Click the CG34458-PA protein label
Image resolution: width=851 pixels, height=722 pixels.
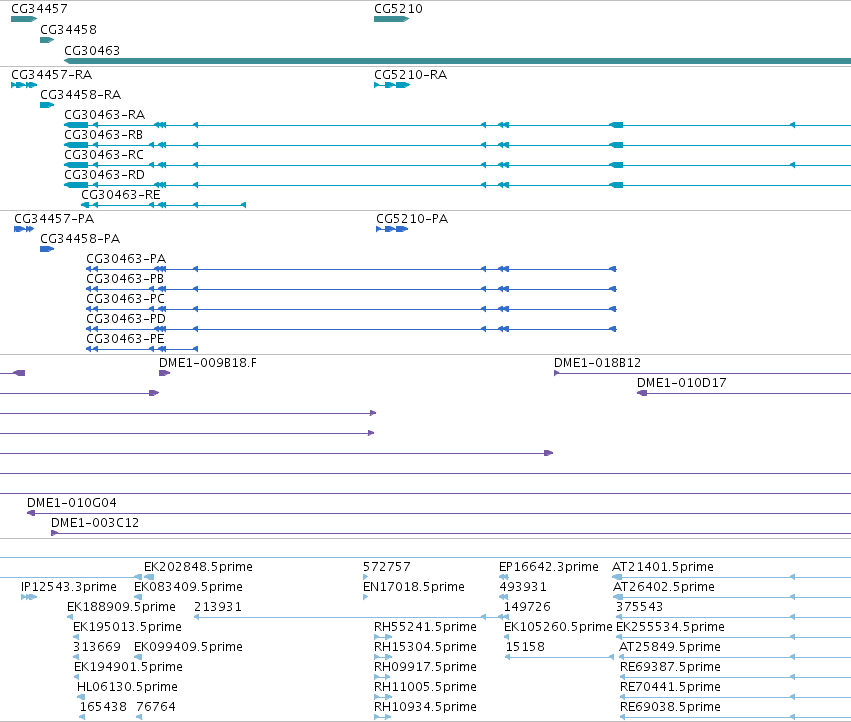point(80,239)
